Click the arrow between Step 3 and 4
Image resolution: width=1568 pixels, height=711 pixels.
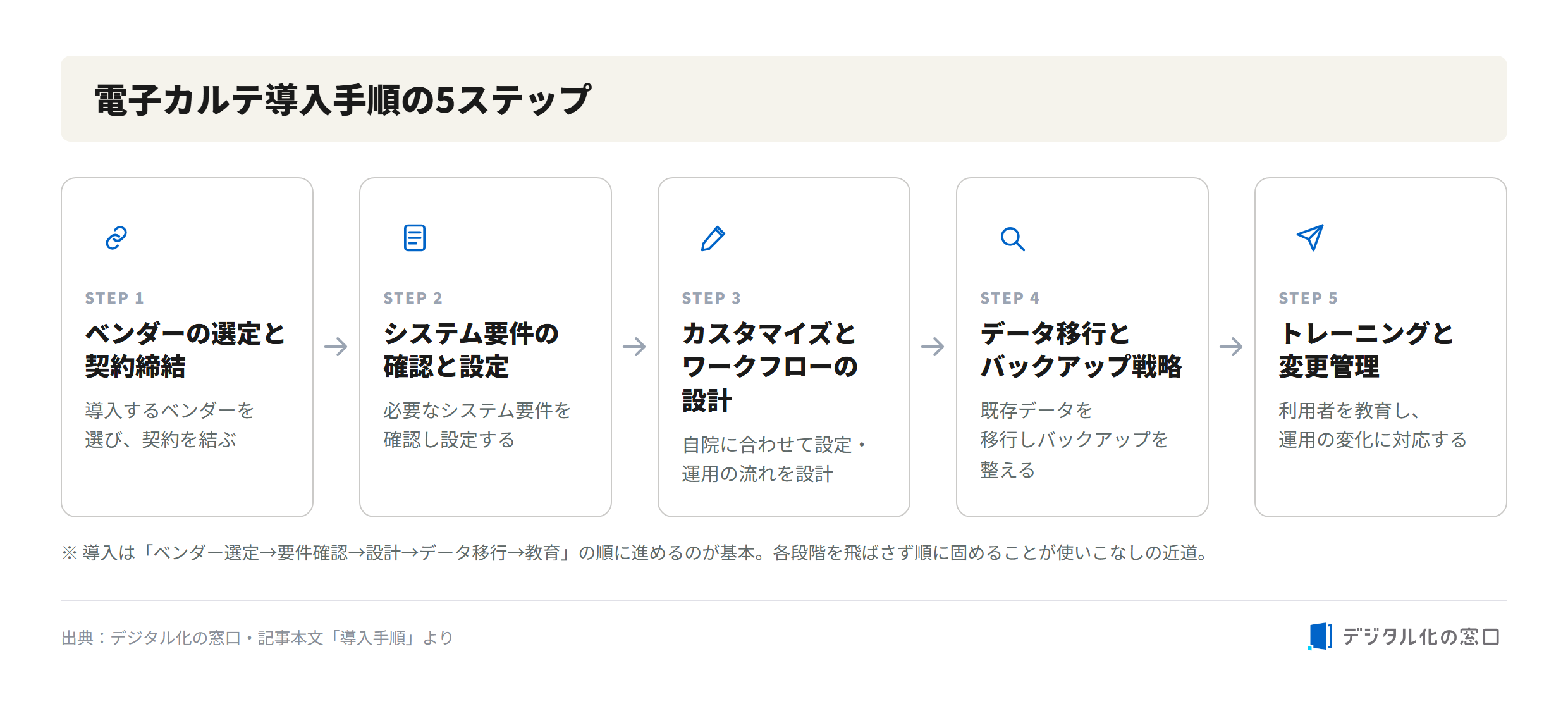coord(933,347)
